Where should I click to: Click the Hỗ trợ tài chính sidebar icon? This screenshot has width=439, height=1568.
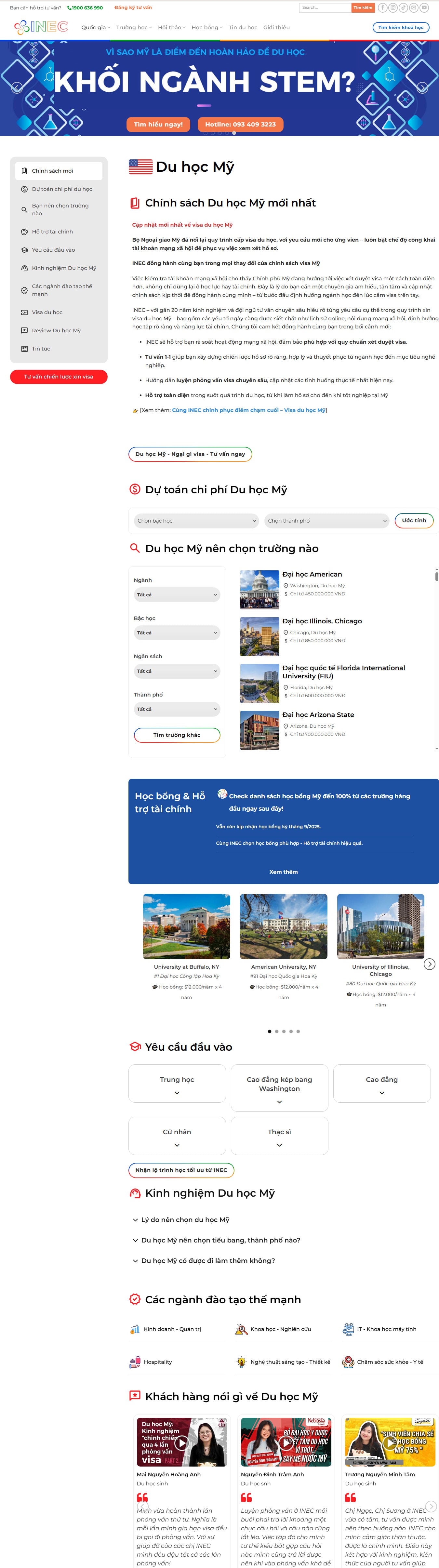pos(24,232)
